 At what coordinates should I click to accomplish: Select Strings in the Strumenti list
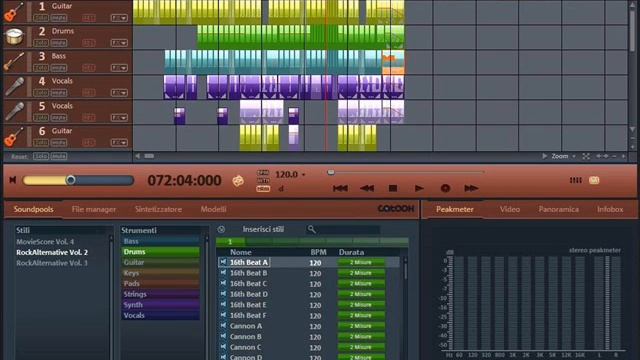(160, 294)
